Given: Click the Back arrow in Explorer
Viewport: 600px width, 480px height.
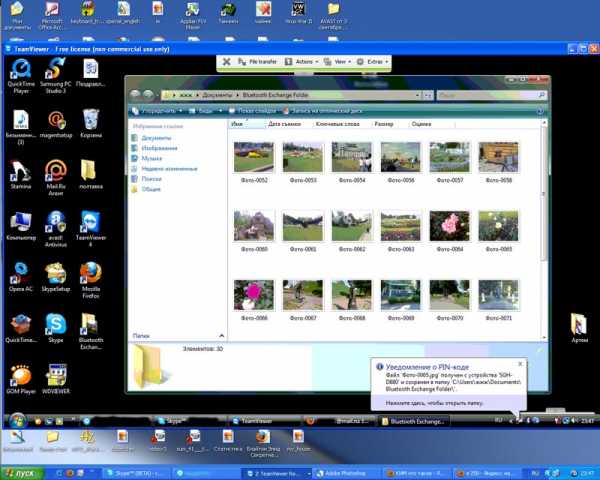Looking at the screenshot, I should (135, 95).
